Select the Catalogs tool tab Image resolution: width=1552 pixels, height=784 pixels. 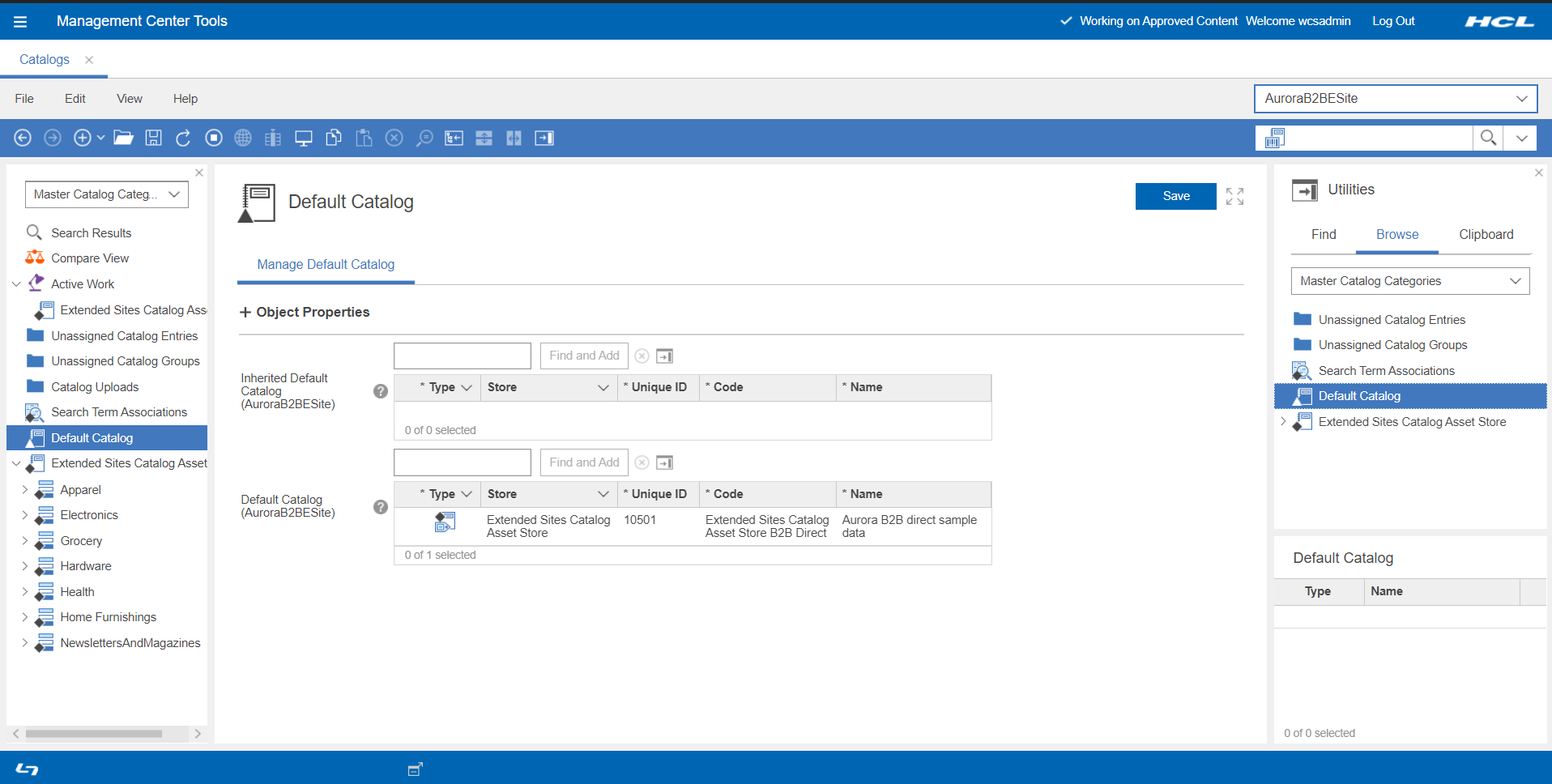click(45, 60)
